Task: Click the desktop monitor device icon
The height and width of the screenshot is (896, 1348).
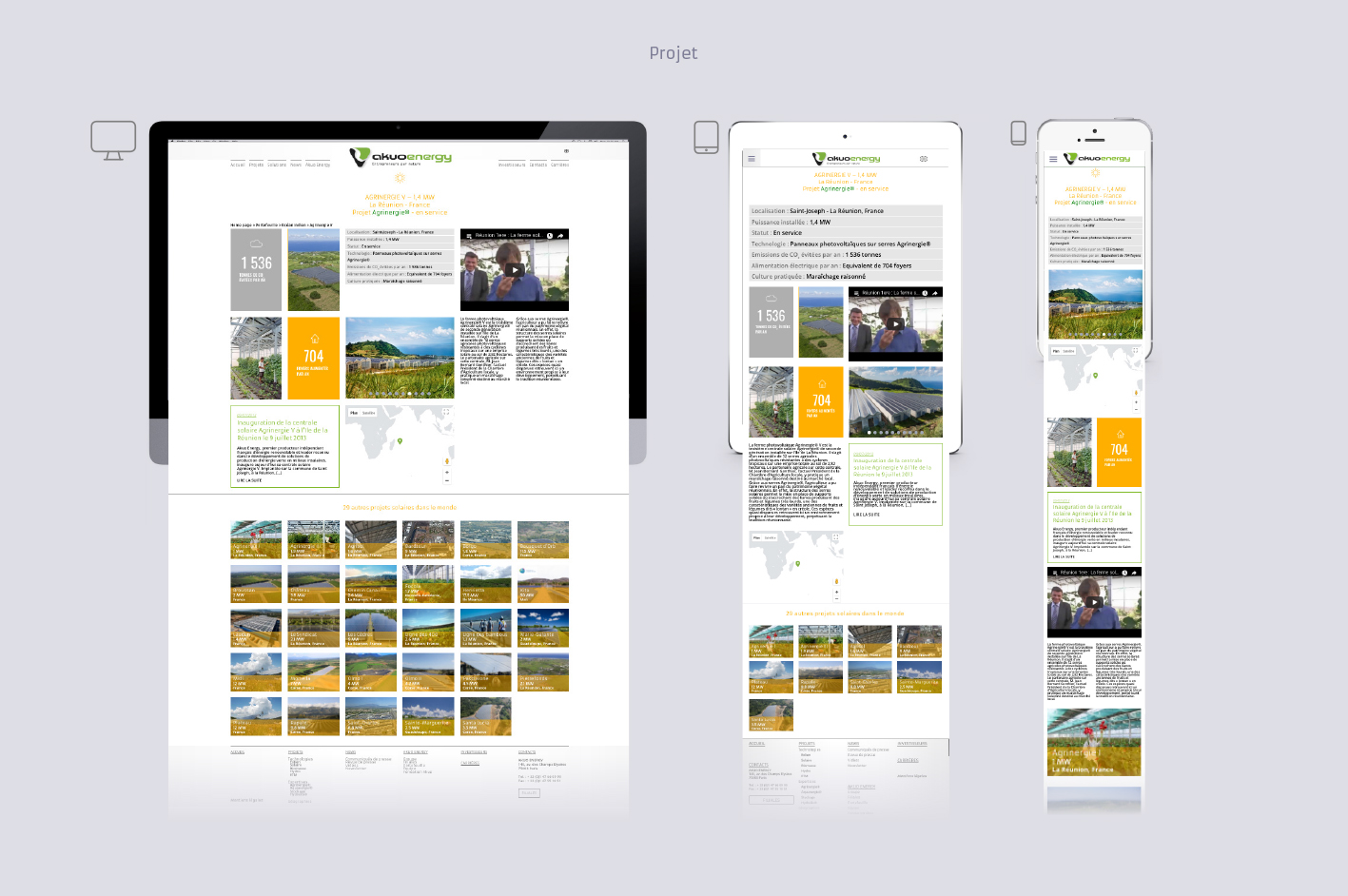Action: coord(113,140)
